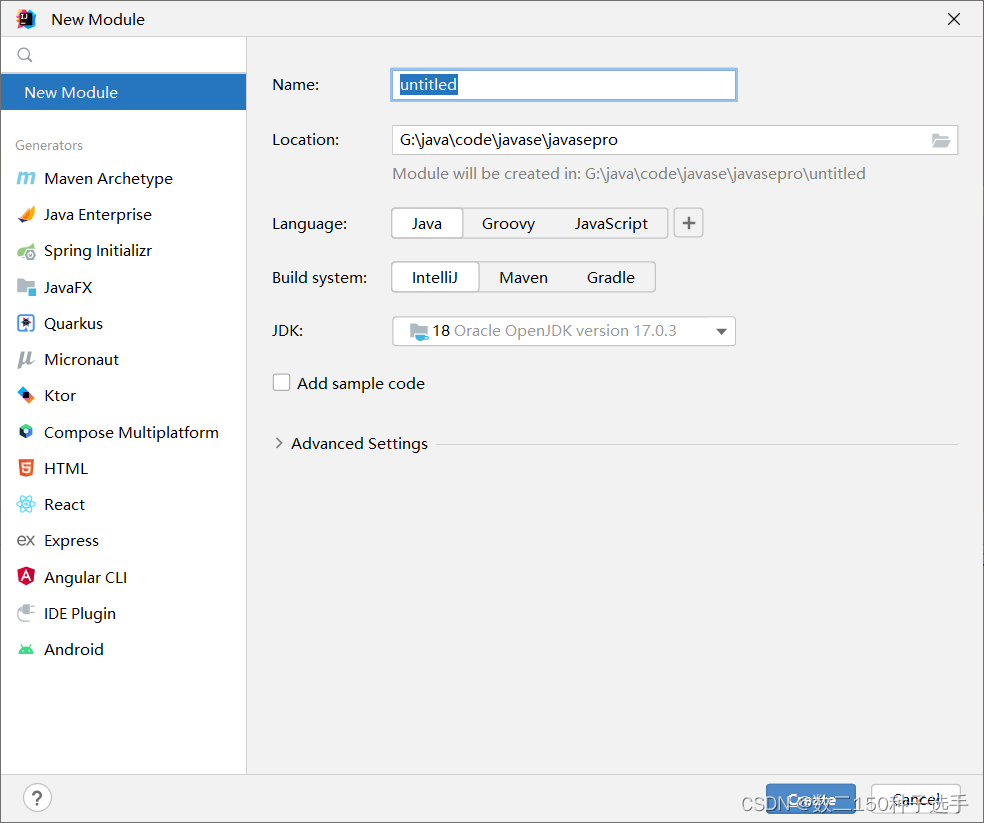Select Java as the language

click(x=427, y=223)
